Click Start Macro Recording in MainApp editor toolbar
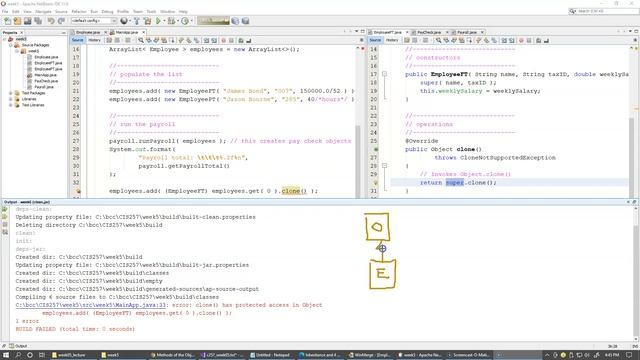The image size is (640, 360). click(x=223, y=40)
